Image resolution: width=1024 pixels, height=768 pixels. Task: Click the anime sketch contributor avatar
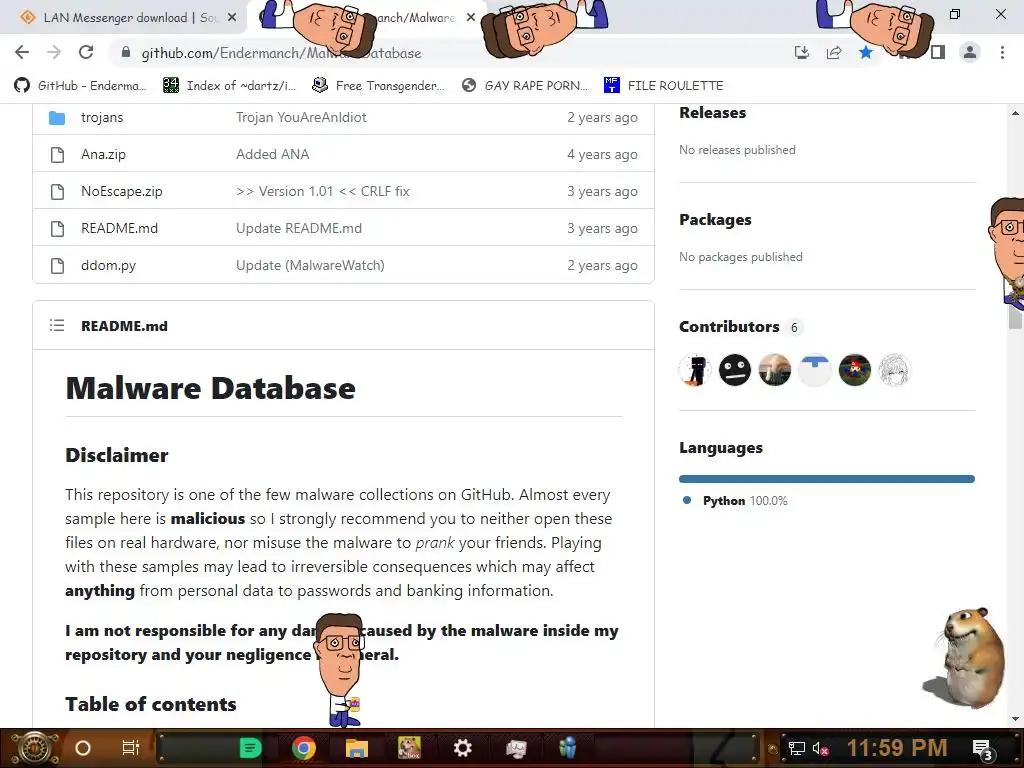click(895, 370)
